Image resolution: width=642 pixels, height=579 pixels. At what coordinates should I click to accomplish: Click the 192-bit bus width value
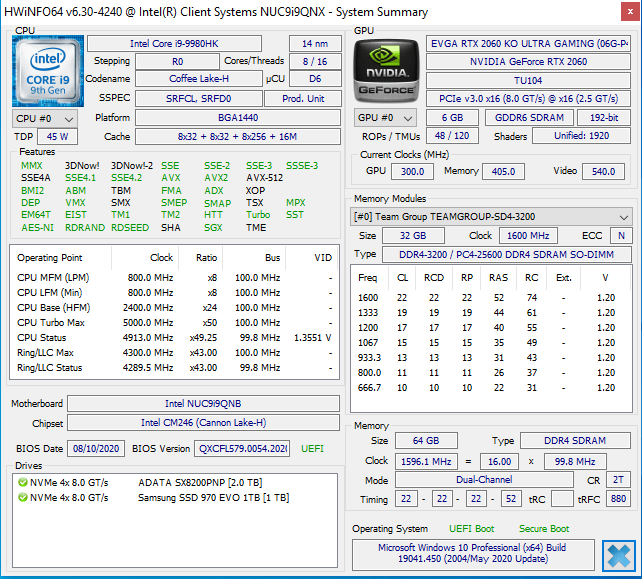[x=604, y=118]
